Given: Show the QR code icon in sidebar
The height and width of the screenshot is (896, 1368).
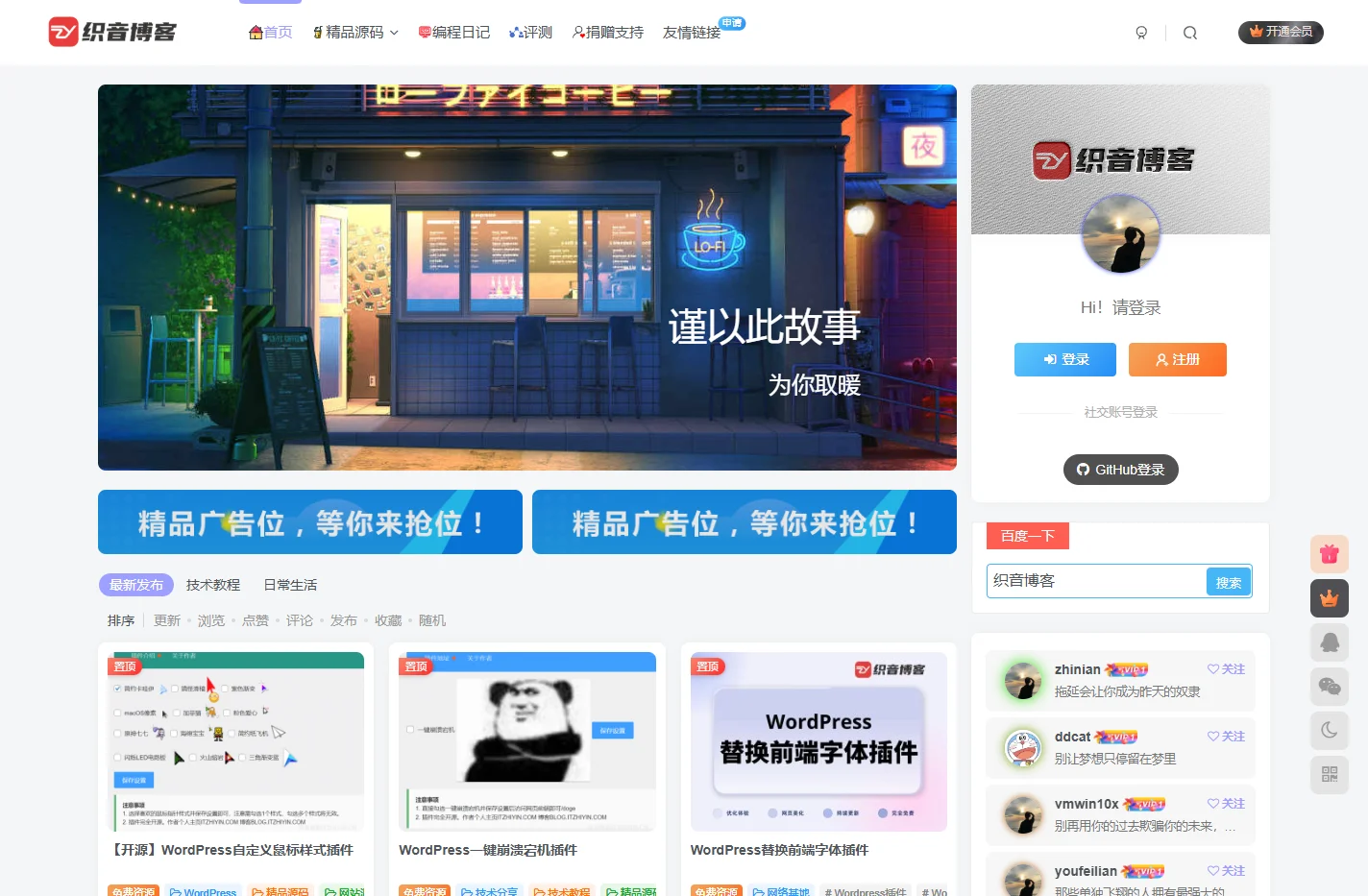Looking at the screenshot, I should coord(1330,774).
